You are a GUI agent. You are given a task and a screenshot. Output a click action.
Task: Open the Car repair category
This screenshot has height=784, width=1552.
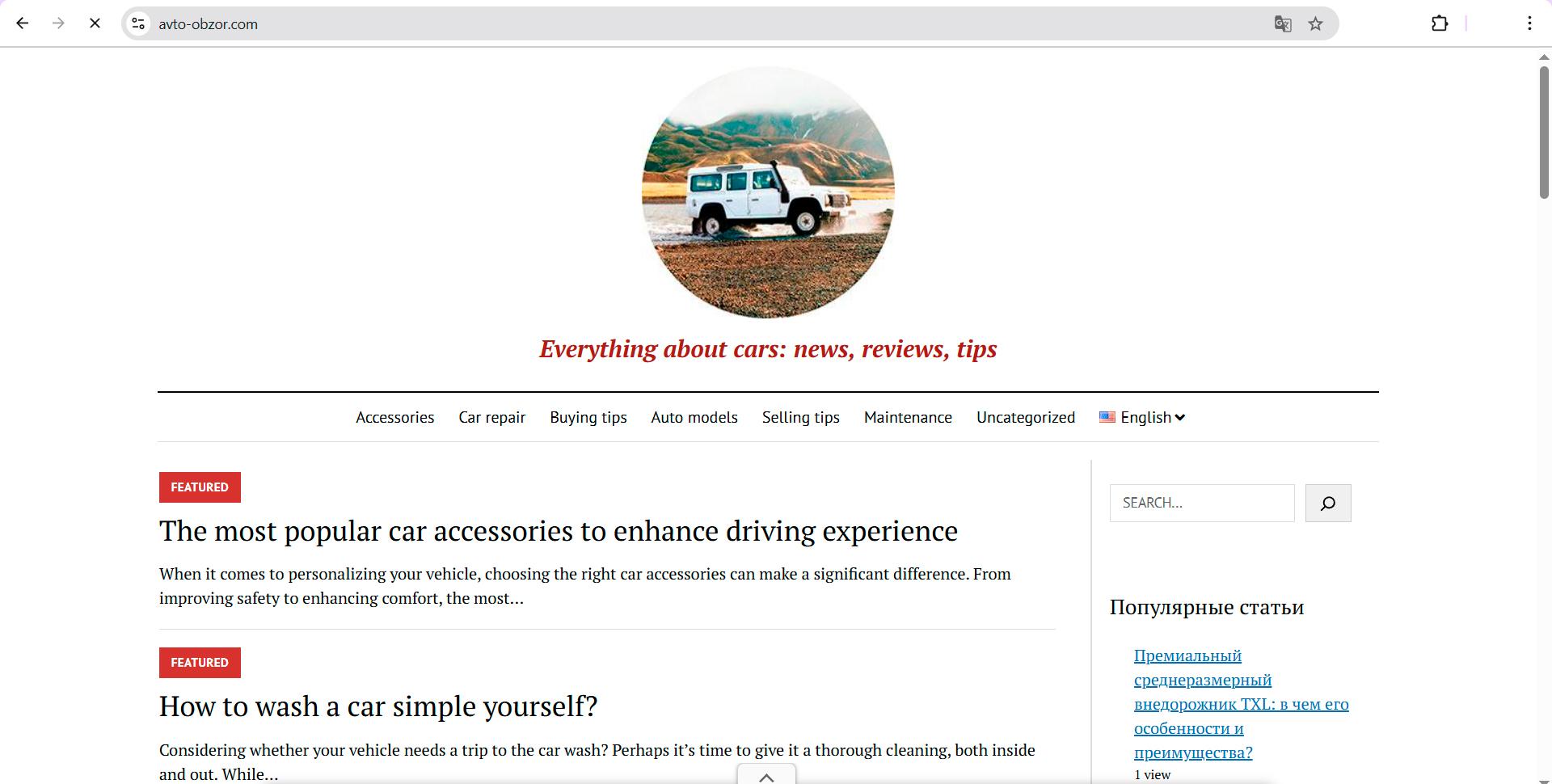click(492, 417)
